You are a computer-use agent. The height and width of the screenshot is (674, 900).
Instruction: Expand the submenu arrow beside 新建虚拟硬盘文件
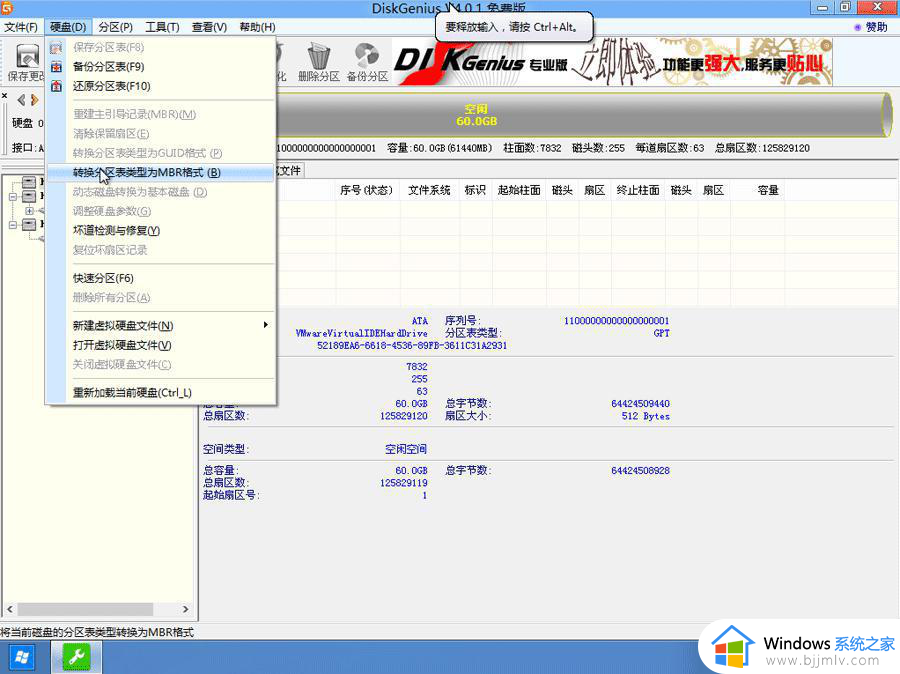[265, 325]
